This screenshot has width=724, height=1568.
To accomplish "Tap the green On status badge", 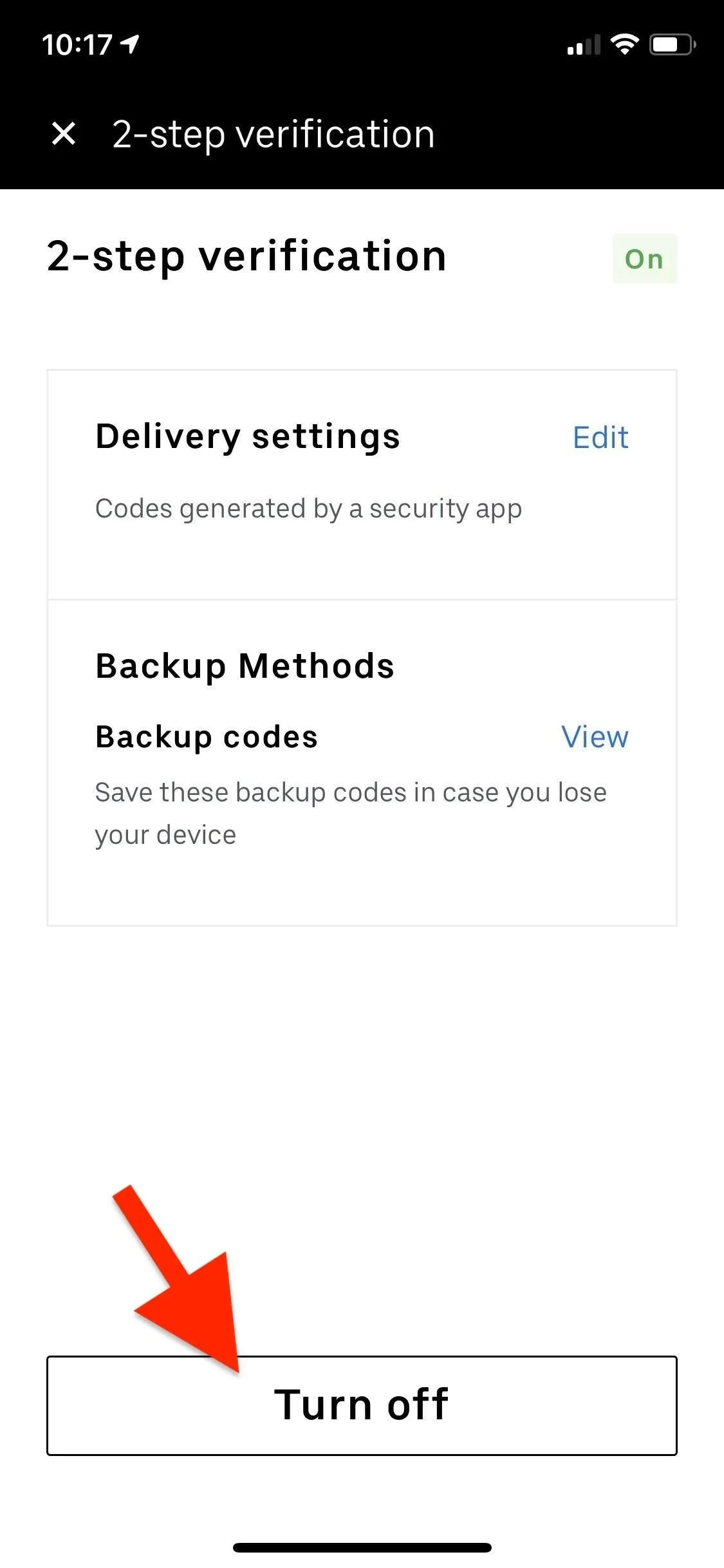I will (x=644, y=259).
